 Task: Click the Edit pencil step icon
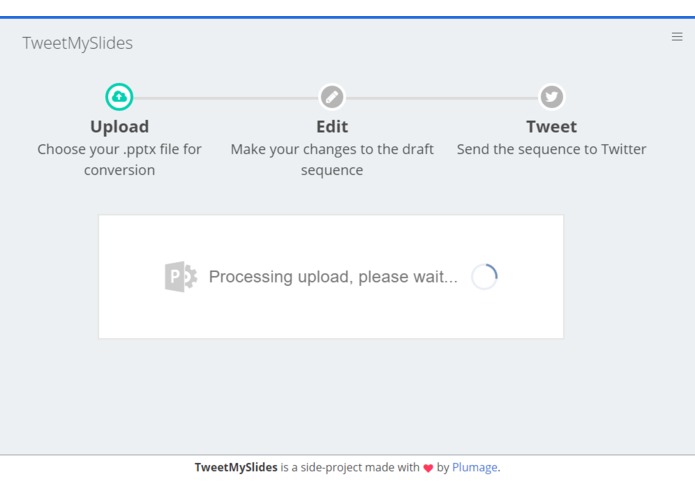332,97
